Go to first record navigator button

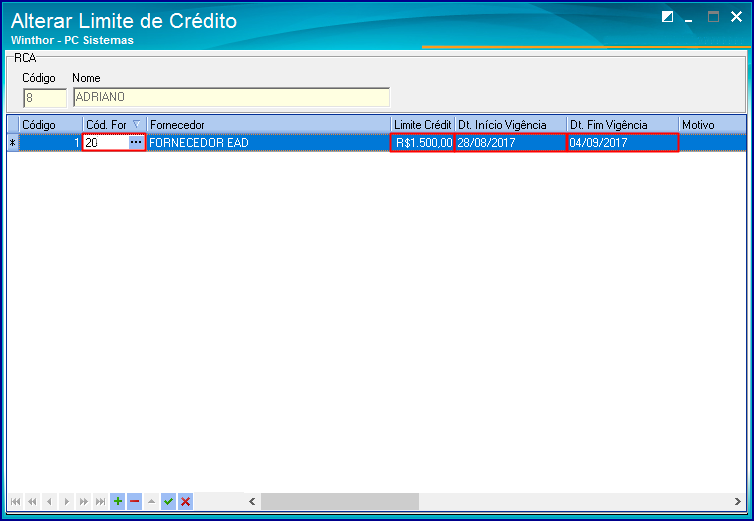[15, 502]
